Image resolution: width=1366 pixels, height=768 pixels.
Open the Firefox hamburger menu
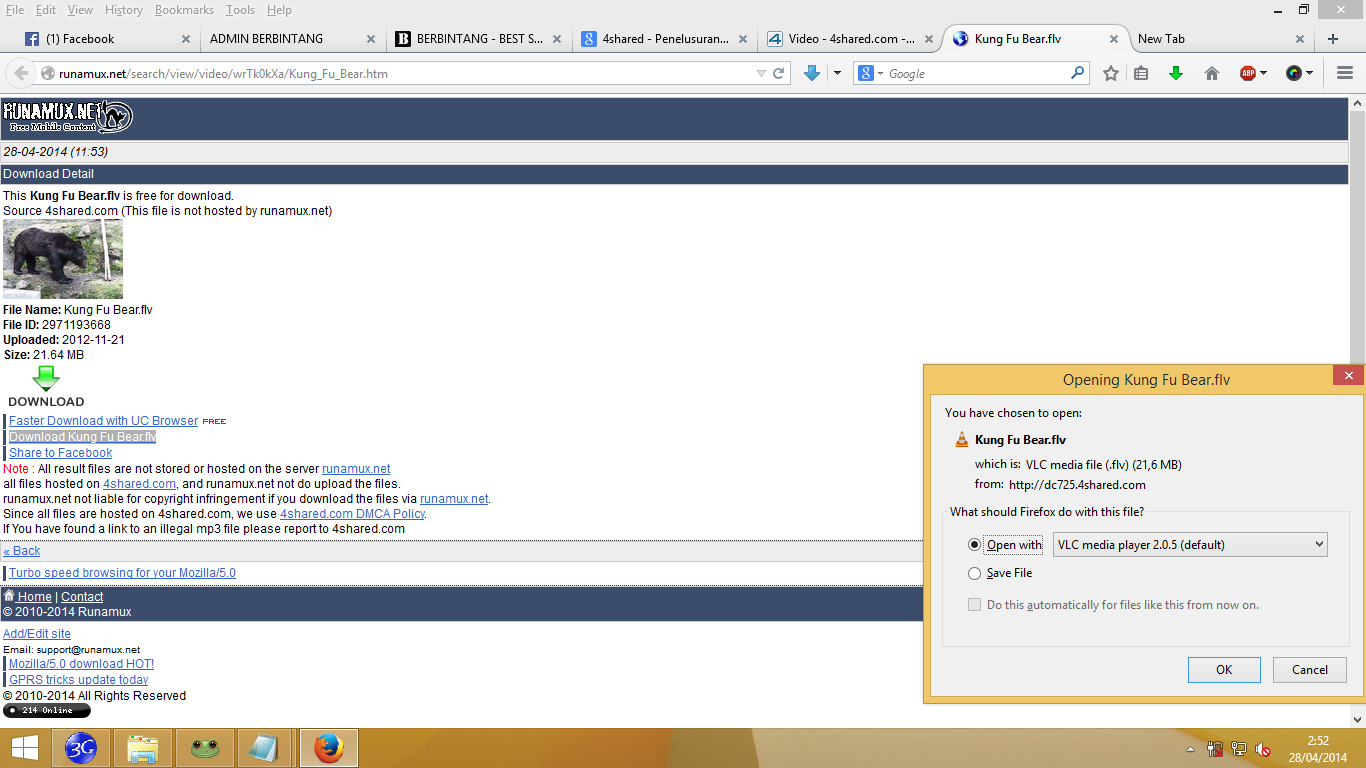coord(1344,73)
